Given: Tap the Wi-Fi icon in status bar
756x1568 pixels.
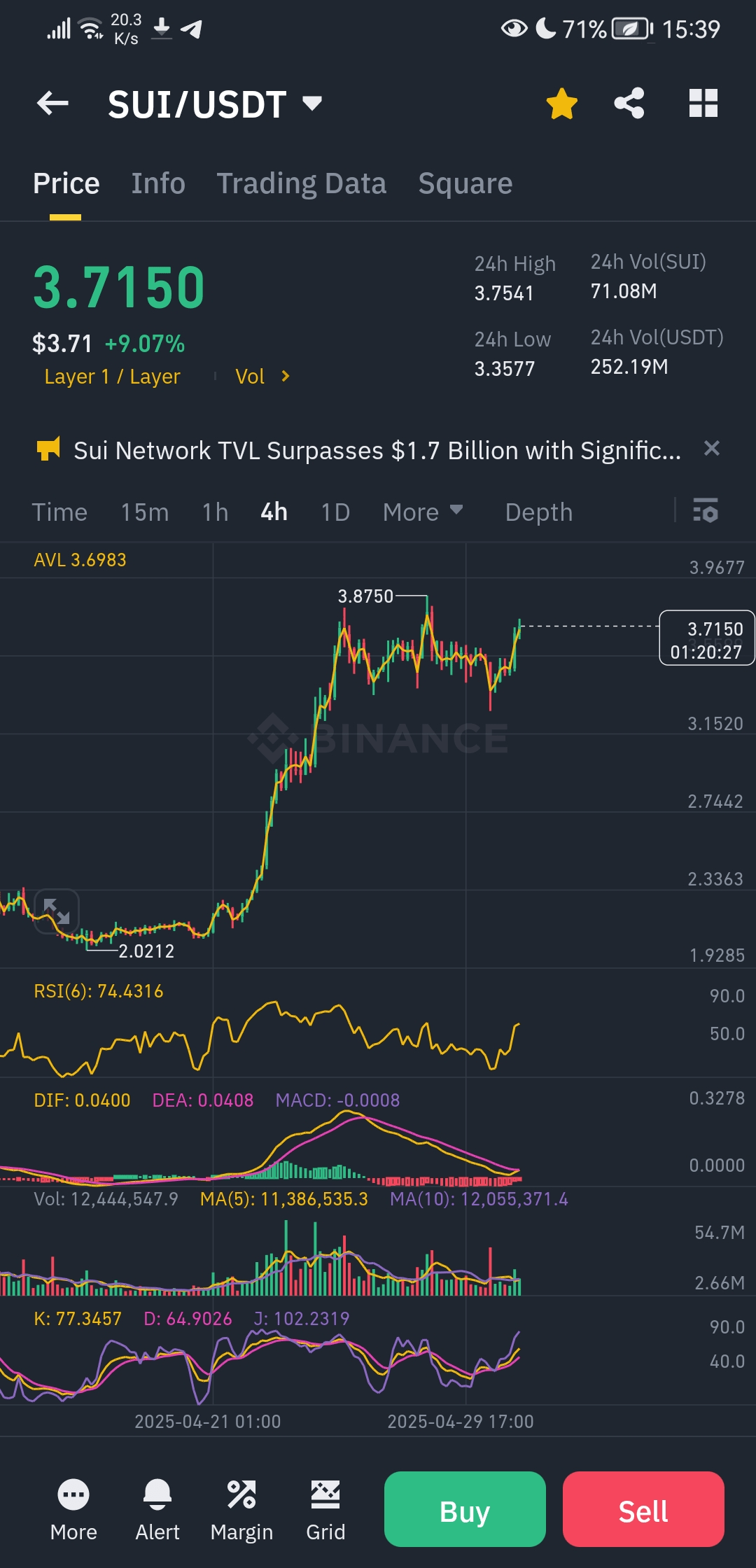Looking at the screenshot, I should tap(91, 29).
